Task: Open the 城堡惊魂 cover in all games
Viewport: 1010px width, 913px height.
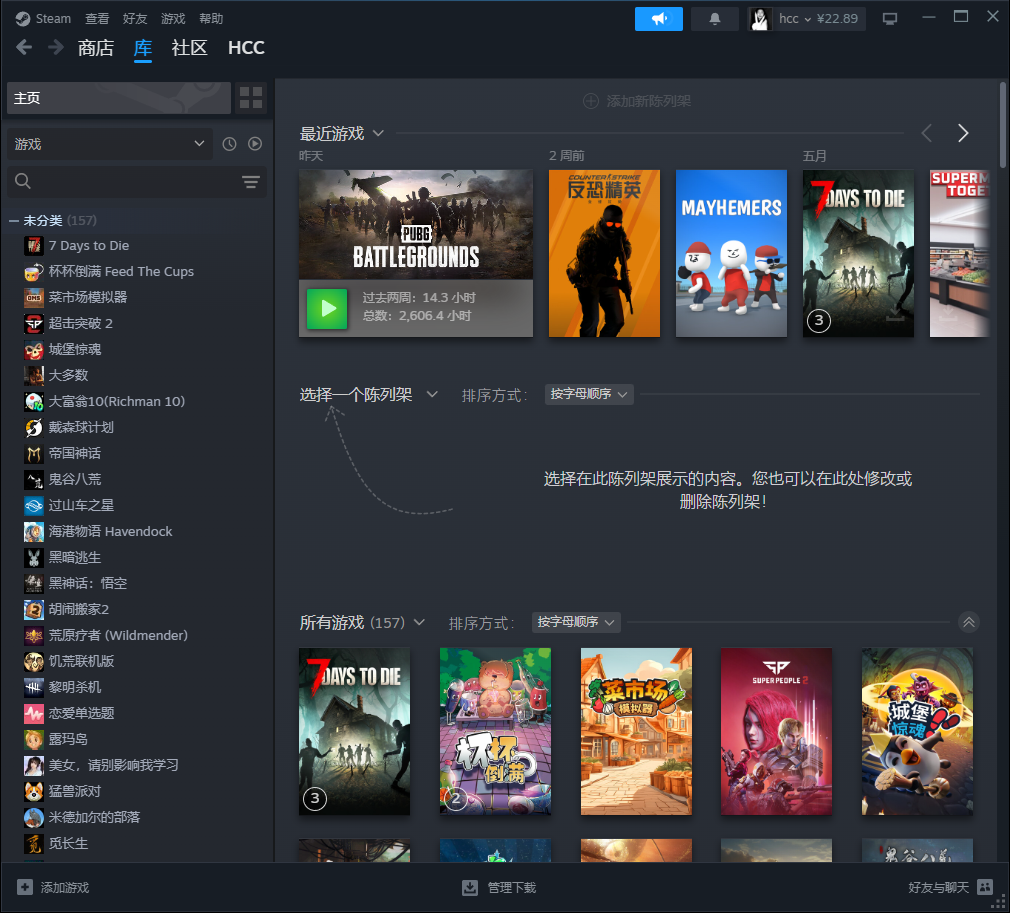Action: 917,731
